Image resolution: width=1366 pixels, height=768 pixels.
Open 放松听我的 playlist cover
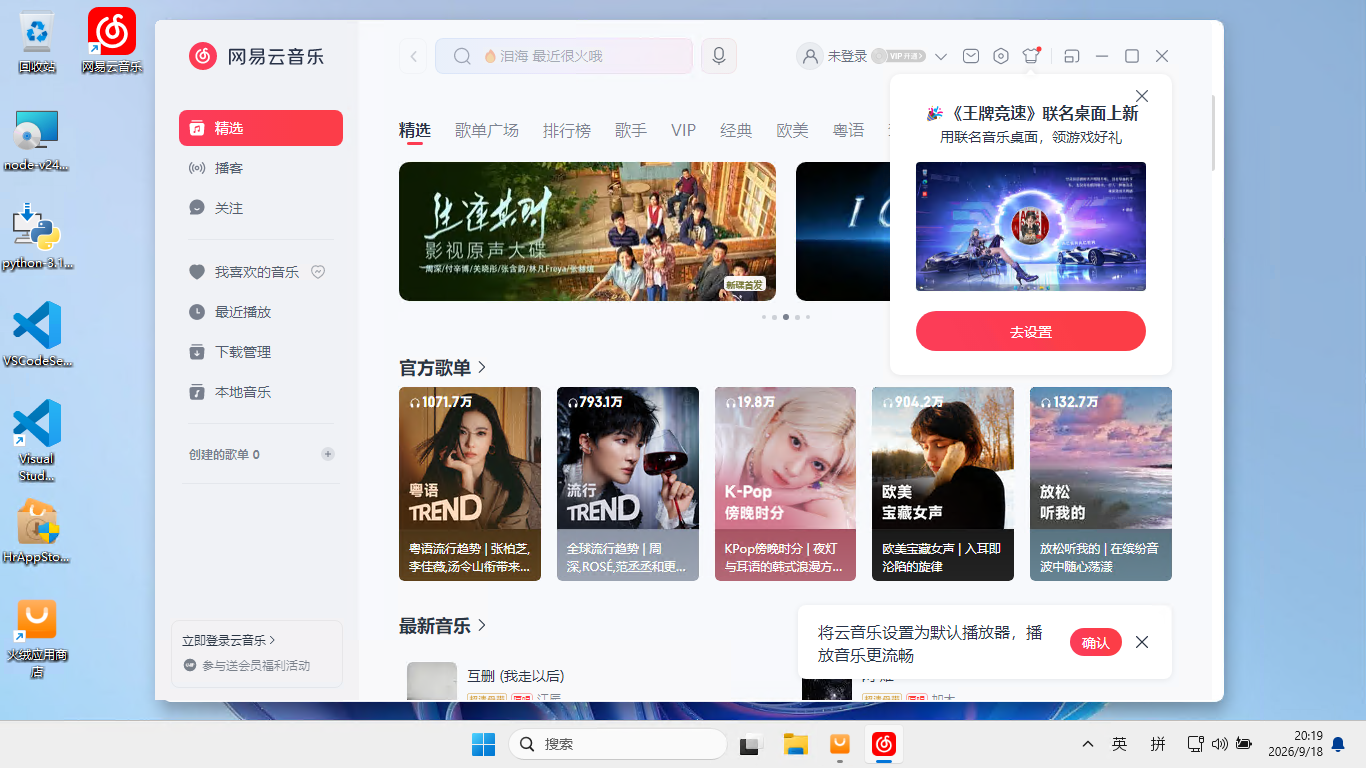tap(1101, 484)
